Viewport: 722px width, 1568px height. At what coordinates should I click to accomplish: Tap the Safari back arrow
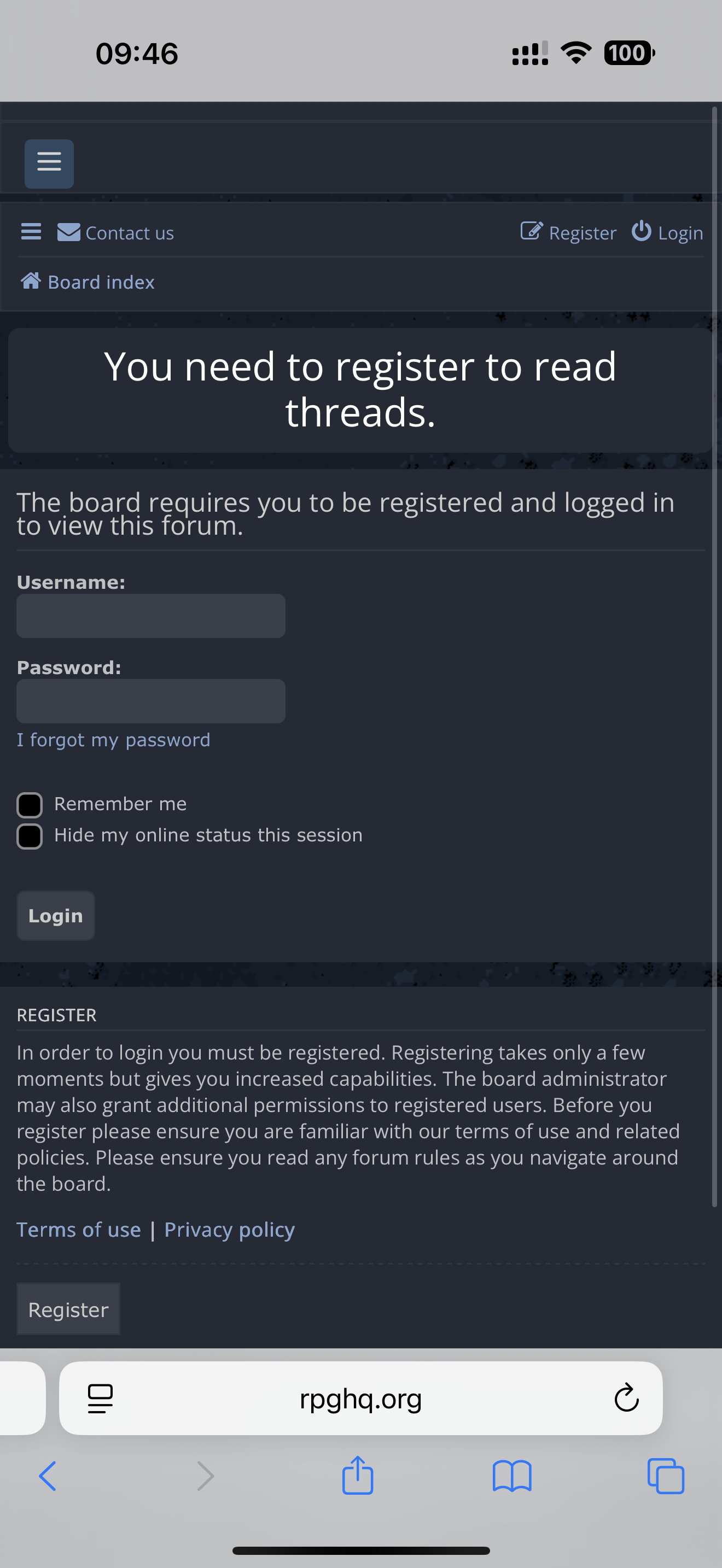click(x=48, y=1476)
